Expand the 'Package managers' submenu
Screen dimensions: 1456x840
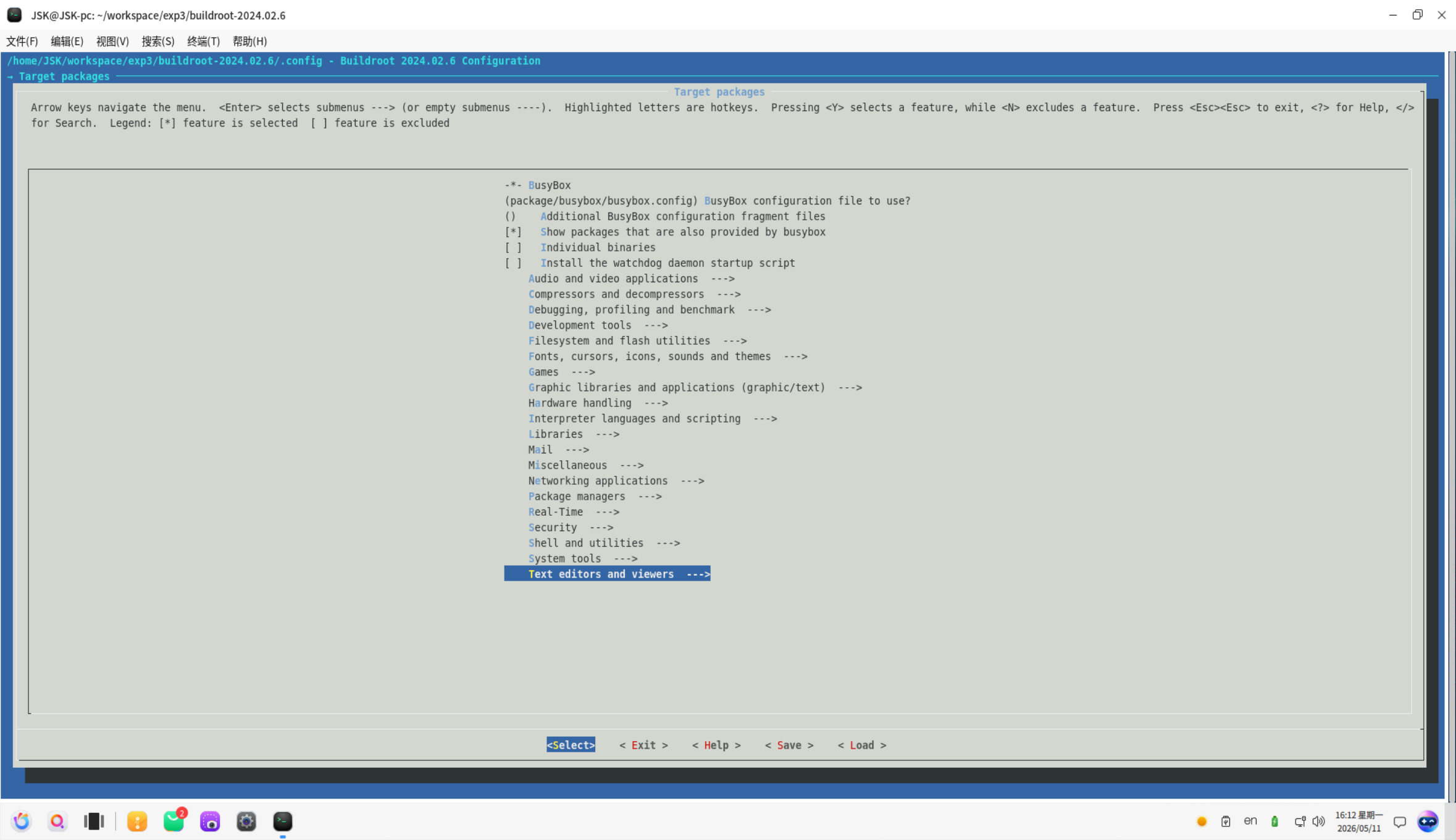[x=595, y=496]
